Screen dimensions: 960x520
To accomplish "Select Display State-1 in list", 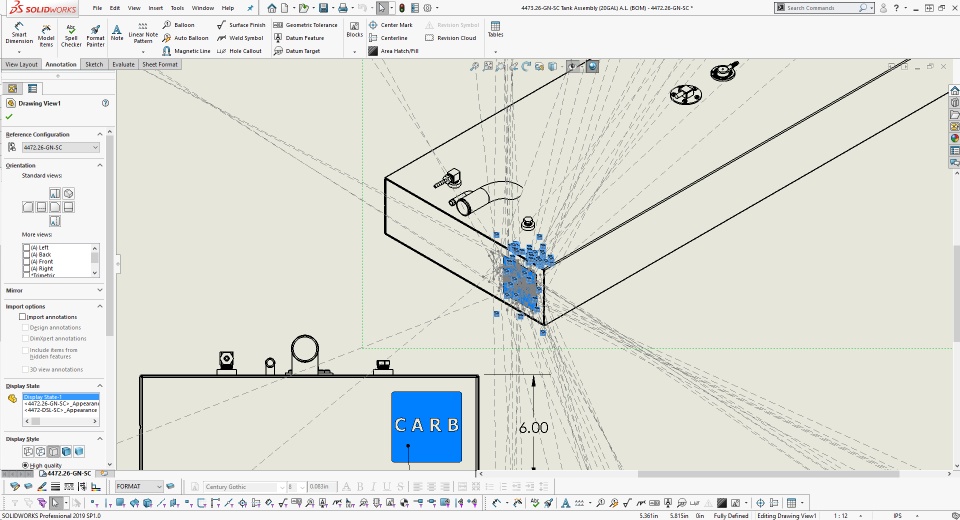I will 61,397.
